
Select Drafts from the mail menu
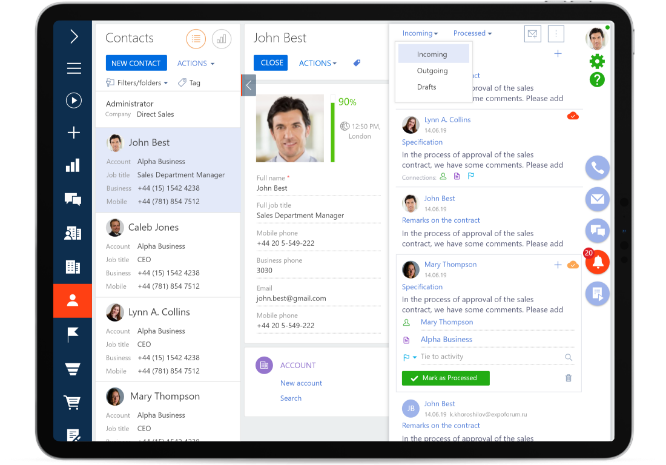tap(427, 87)
